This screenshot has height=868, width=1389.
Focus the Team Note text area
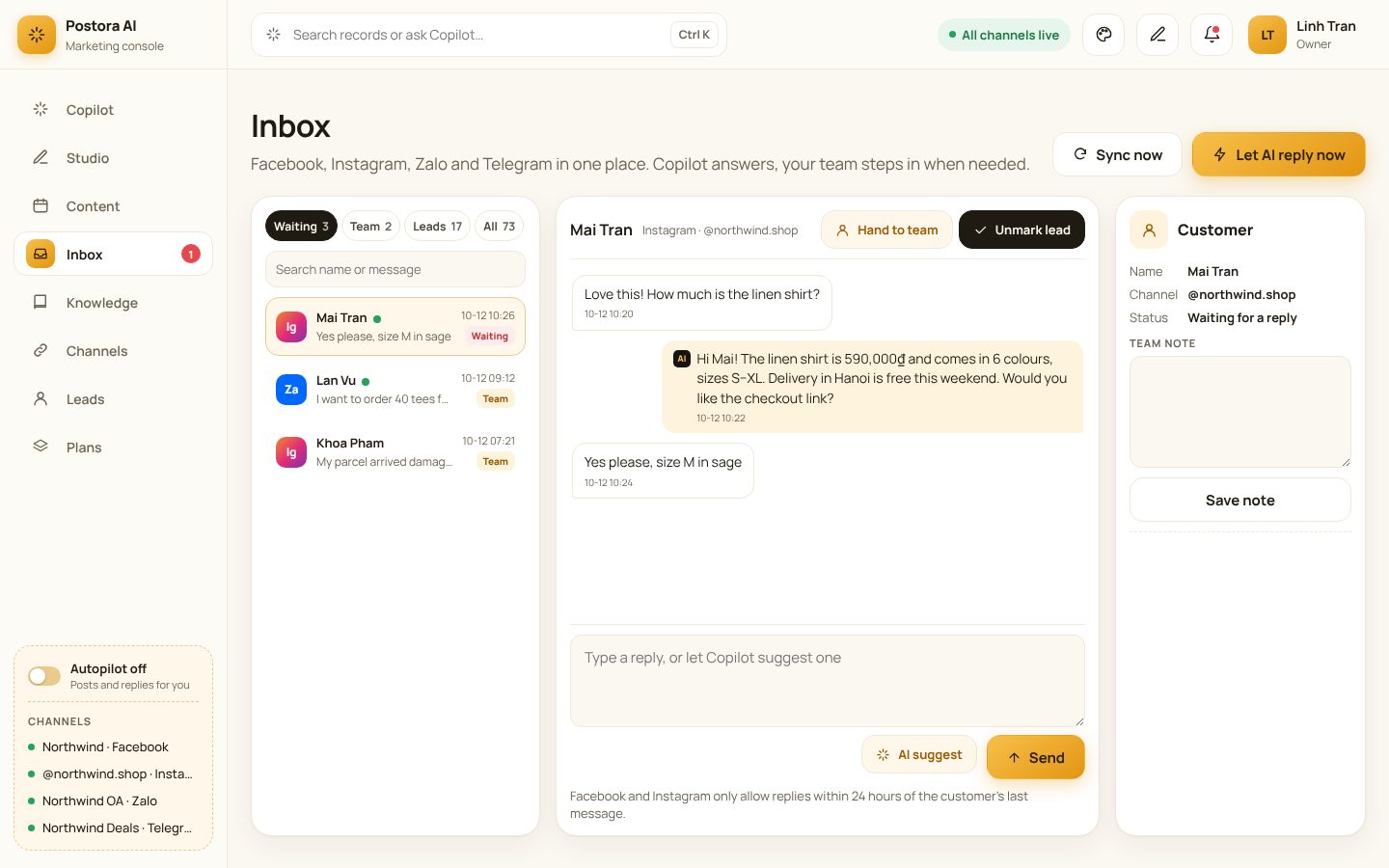1240,412
